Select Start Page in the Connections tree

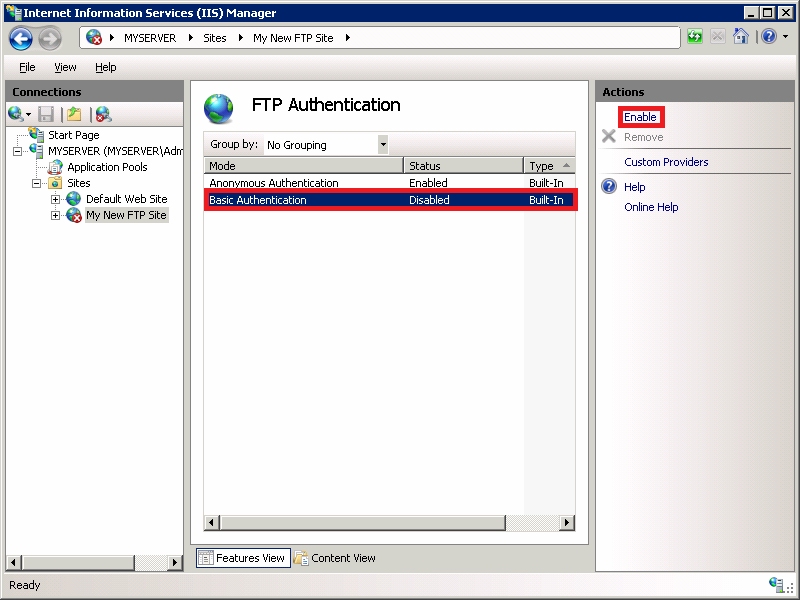73,135
